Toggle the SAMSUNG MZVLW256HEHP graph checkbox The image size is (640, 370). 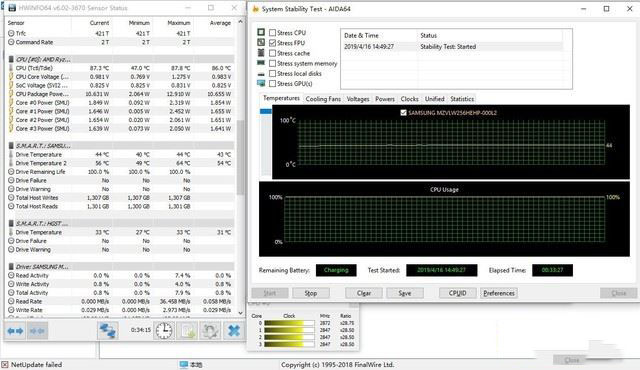pyautogui.click(x=403, y=113)
